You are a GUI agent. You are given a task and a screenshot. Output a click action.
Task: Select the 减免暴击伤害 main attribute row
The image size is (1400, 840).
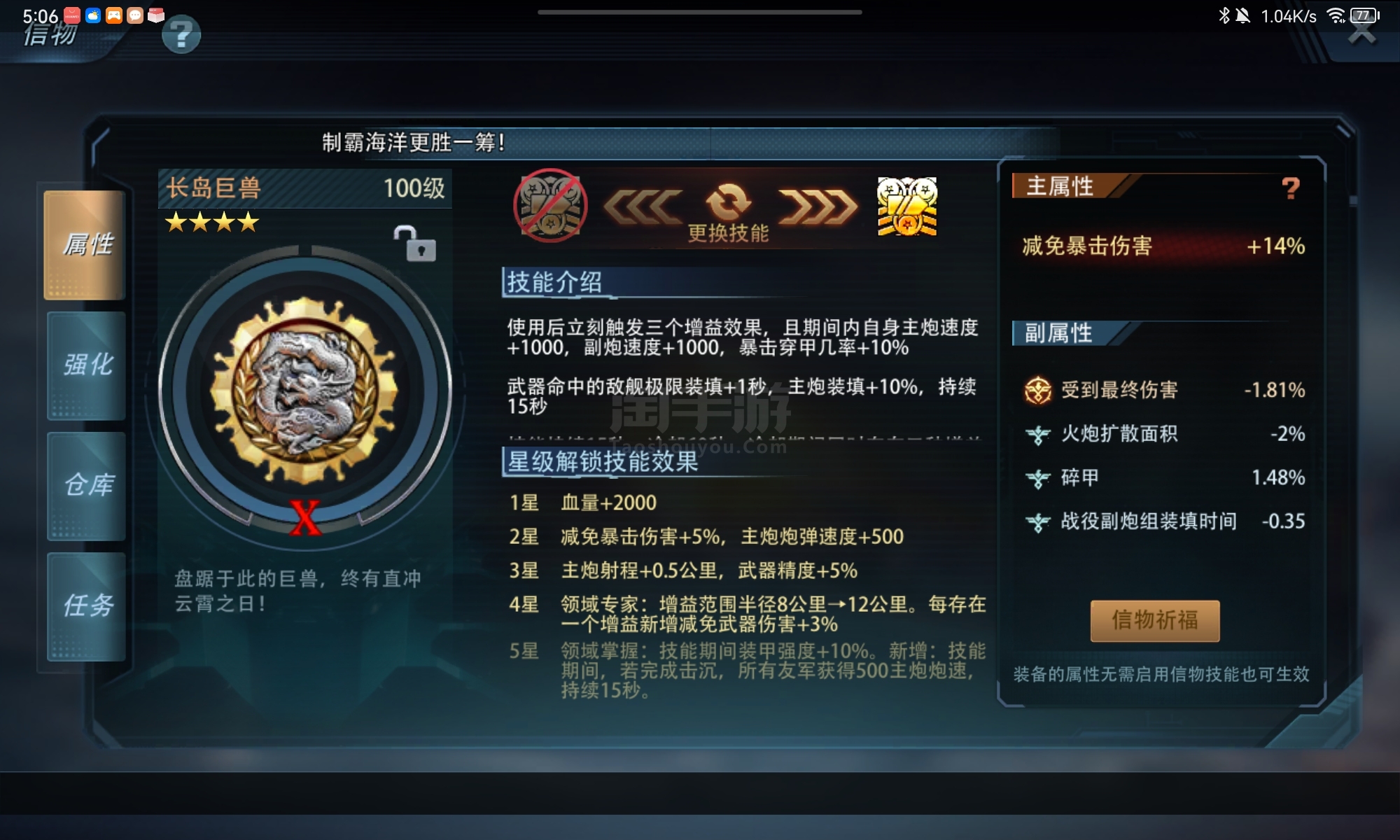tap(1163, 246)
